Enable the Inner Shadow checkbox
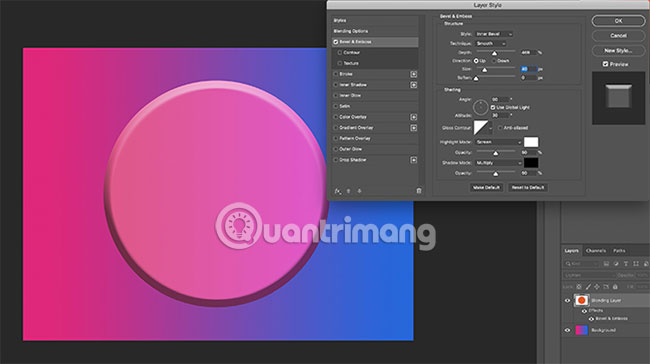The width and height of the screenshot is (650, 364). click(x=336, y=85)
